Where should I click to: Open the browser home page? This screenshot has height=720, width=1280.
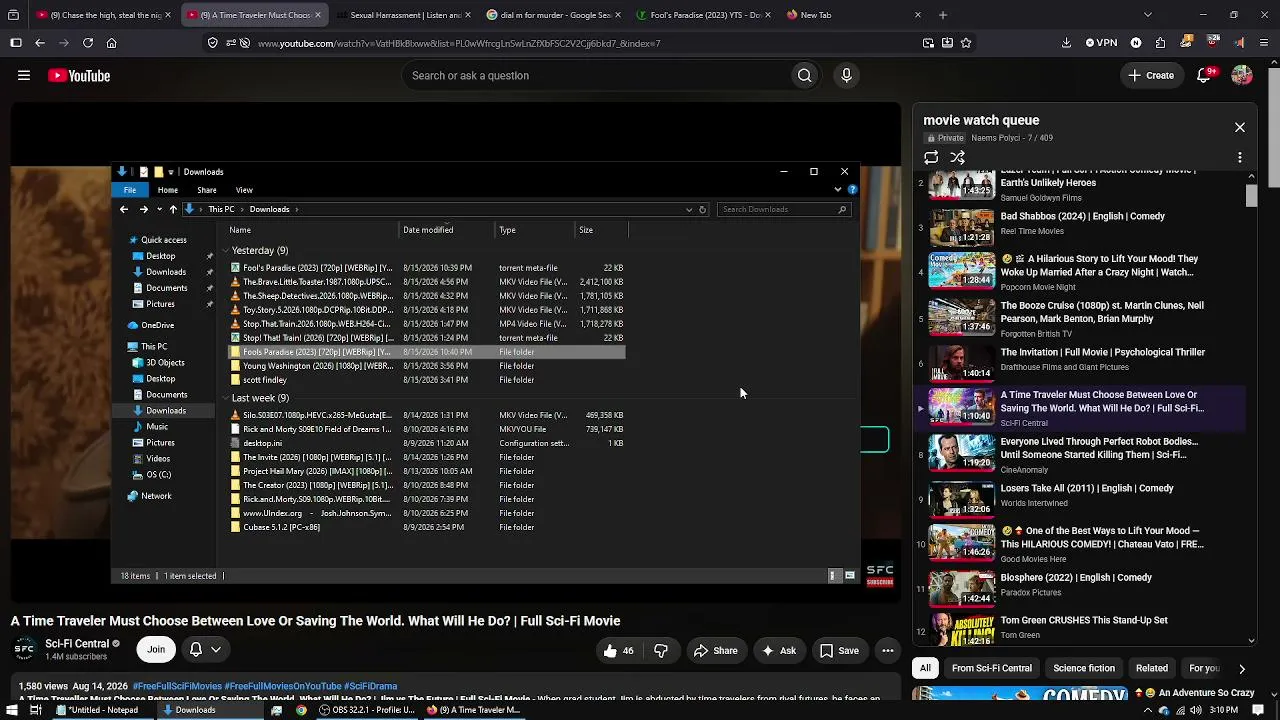[111, 43]
